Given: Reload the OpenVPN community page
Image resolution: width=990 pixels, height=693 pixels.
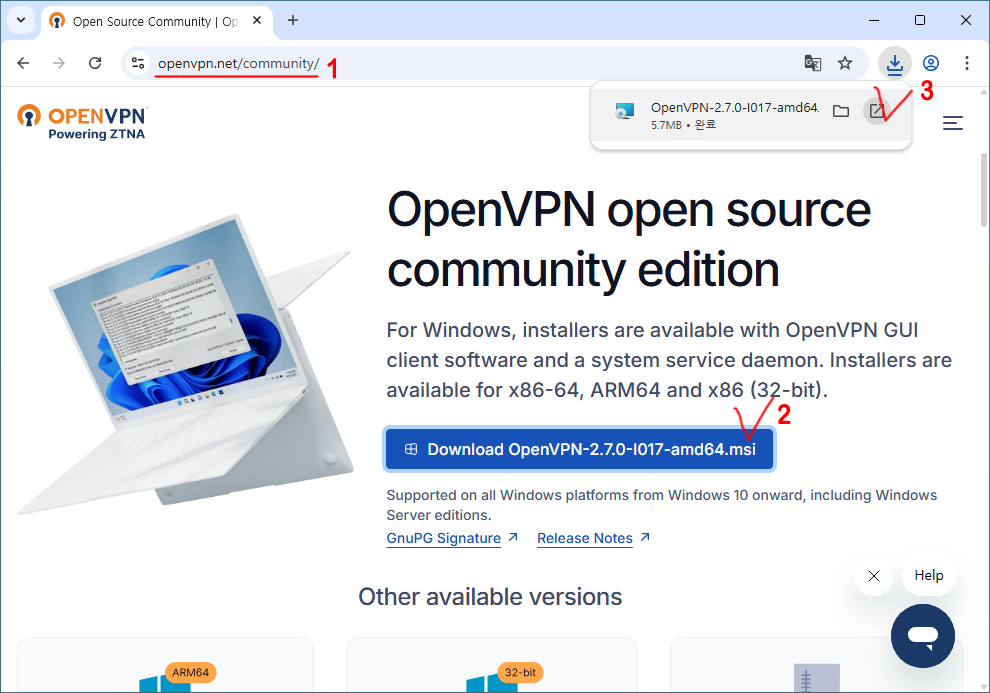Looking at the screenshot, I should coord(95,63).
